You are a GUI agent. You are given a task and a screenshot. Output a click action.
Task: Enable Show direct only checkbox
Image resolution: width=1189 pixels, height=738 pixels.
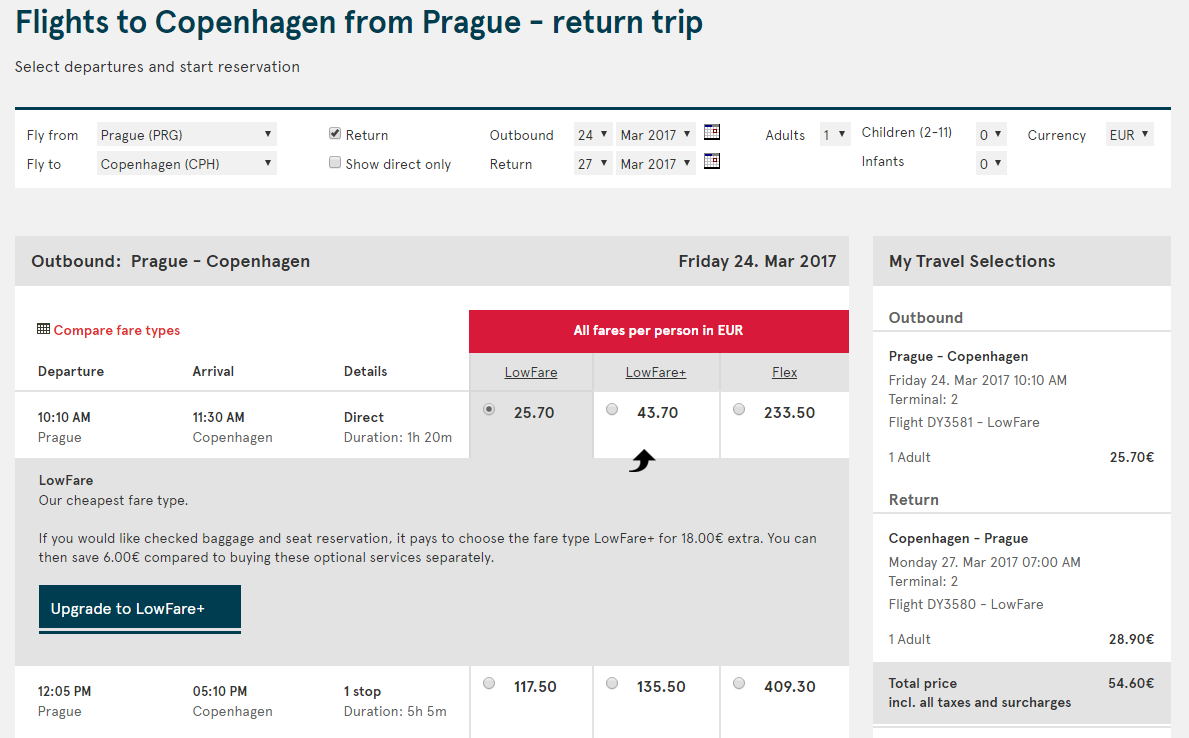point(334,162)
